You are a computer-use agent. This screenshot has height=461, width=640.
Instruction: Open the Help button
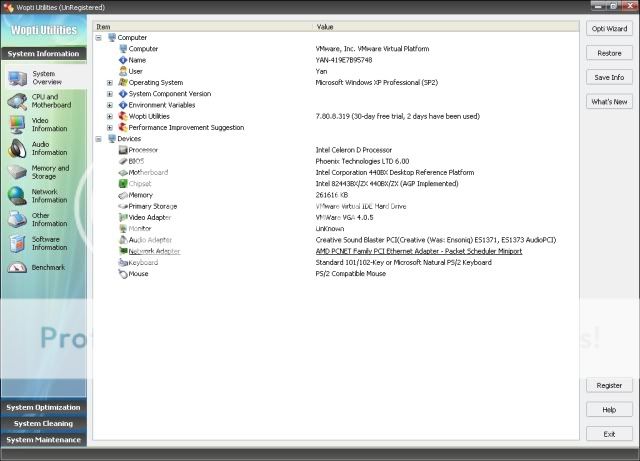[609, 410]
